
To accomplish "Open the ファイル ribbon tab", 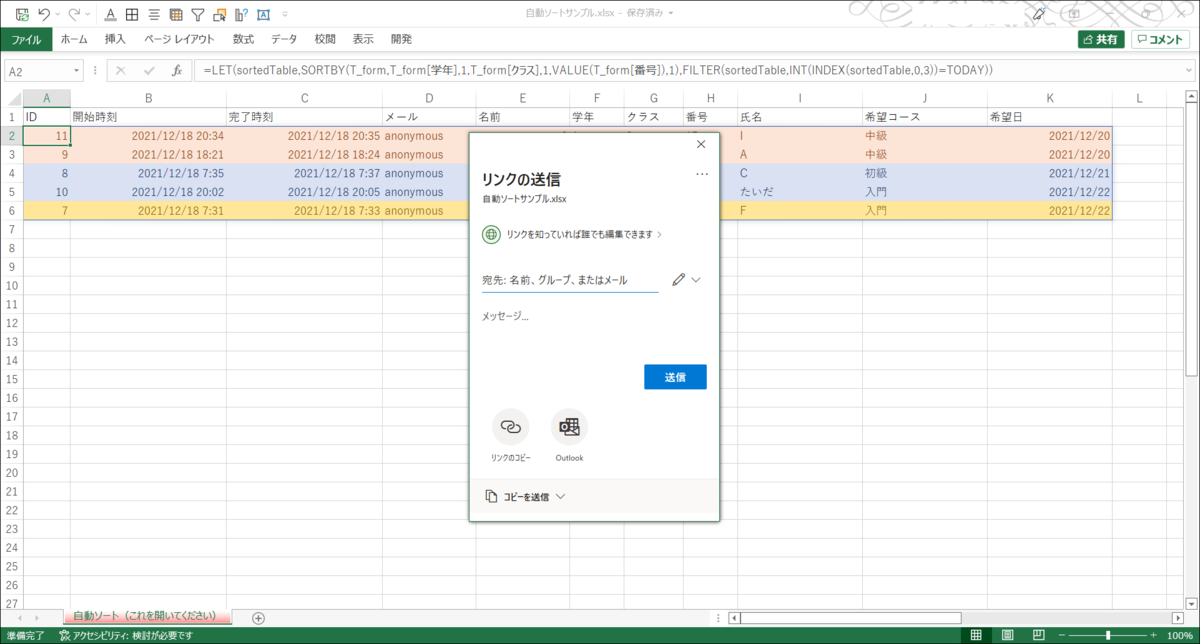I will [x=27, y=38].
